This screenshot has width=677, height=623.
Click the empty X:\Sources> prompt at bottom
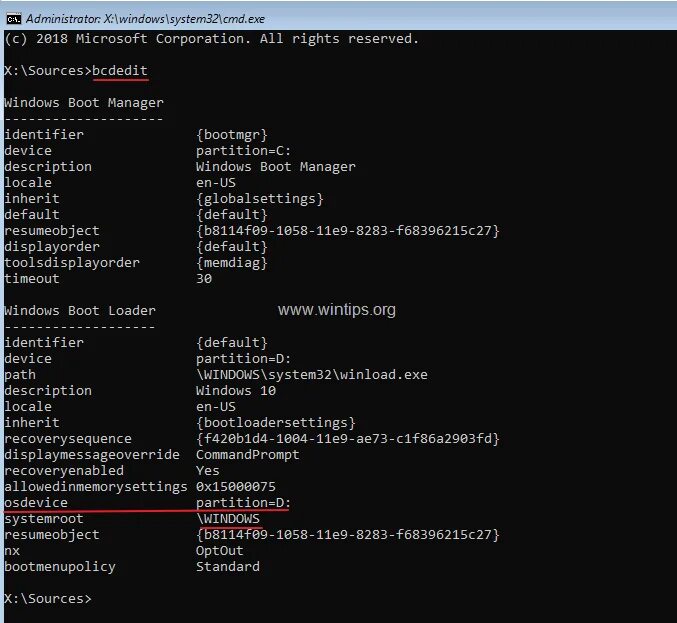click(x=48, y=599)
